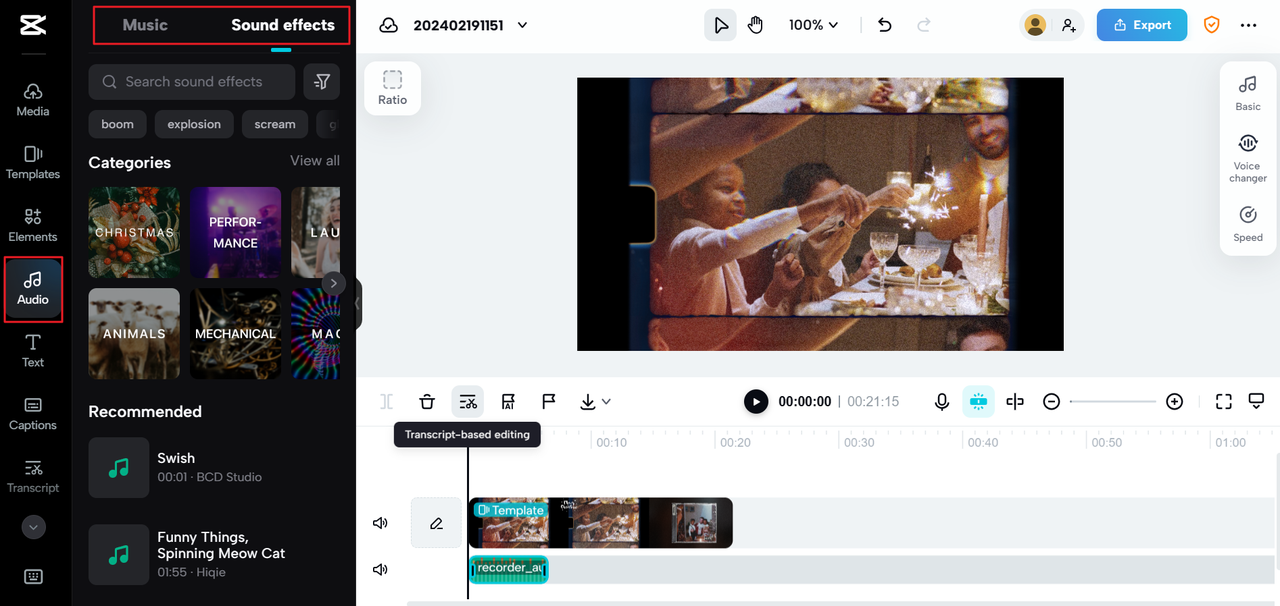
Task: Record voiceover with microphone icon
Action: 941,402
